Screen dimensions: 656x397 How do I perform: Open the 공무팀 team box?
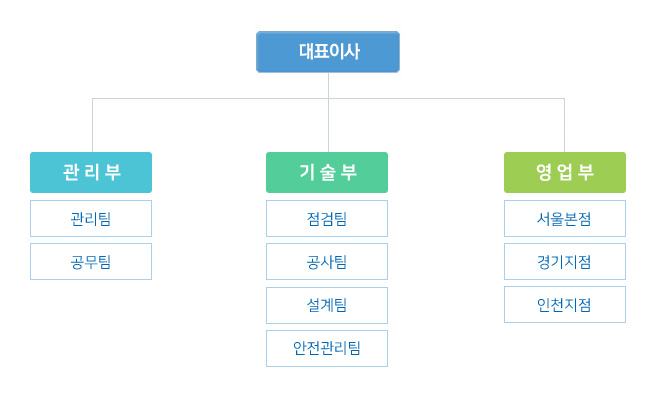click(x=91, y=261)
